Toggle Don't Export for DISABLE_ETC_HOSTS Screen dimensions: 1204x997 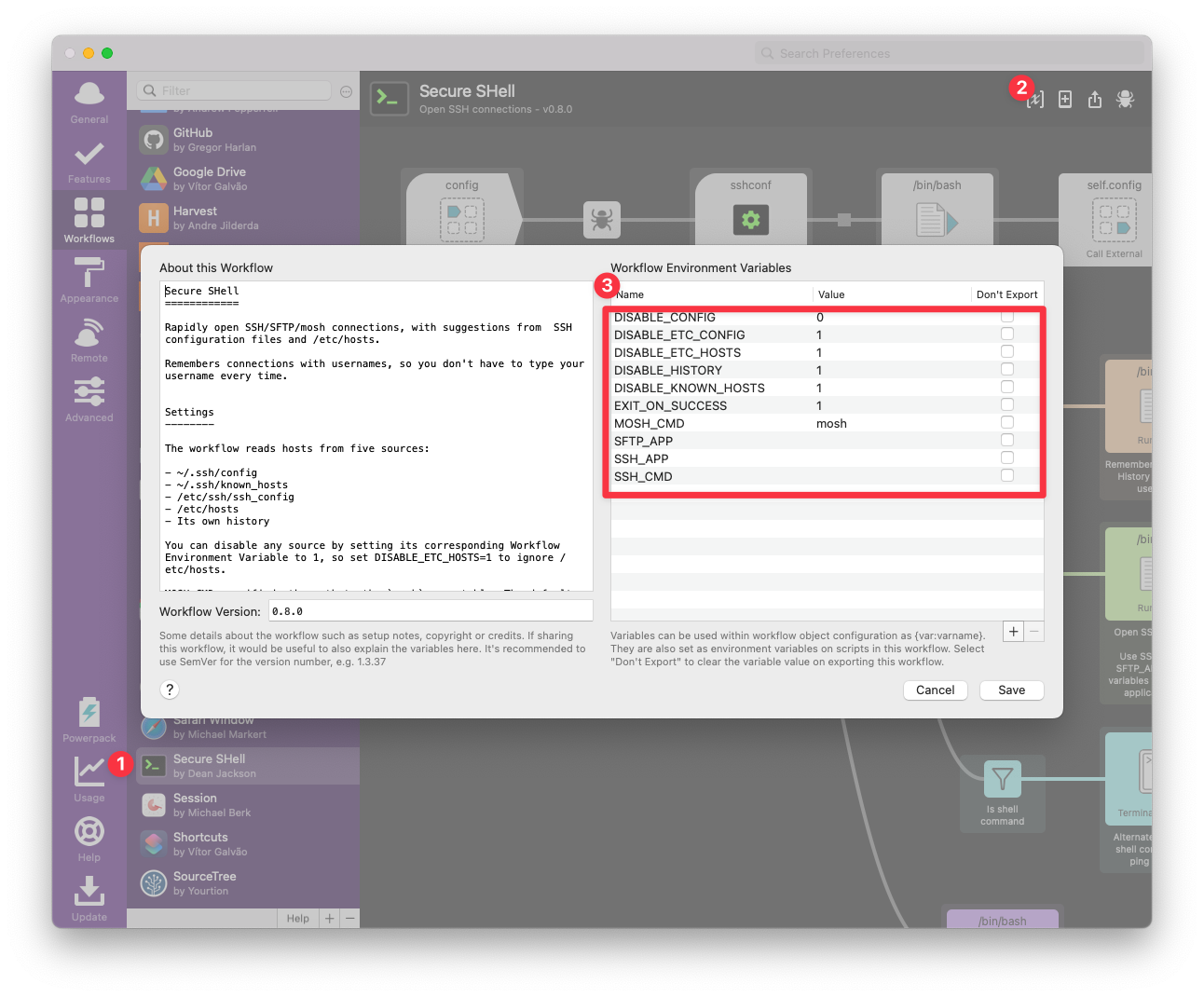(1007, 351)
